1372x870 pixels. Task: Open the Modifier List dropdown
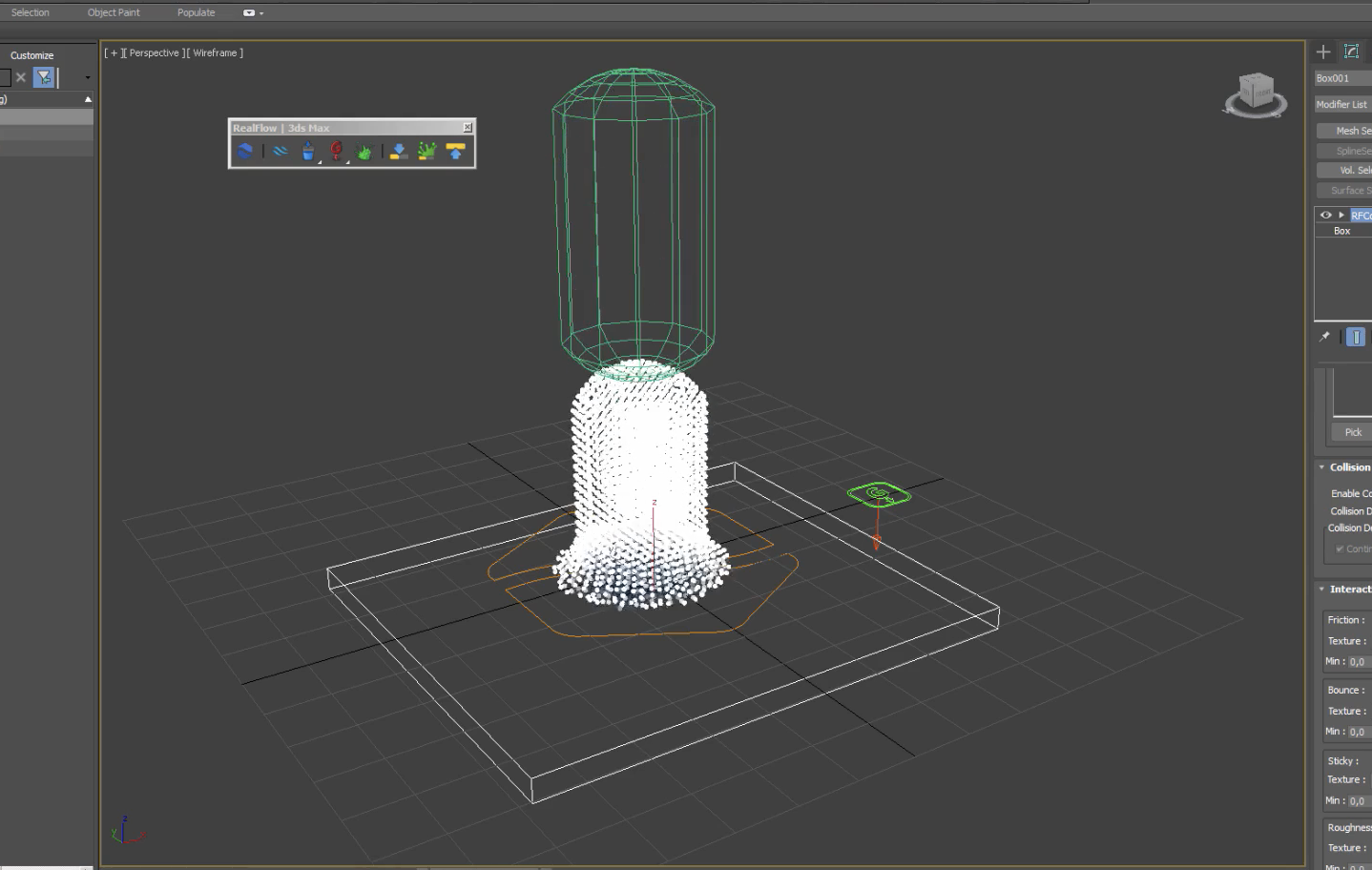[x=1341, y=104]
